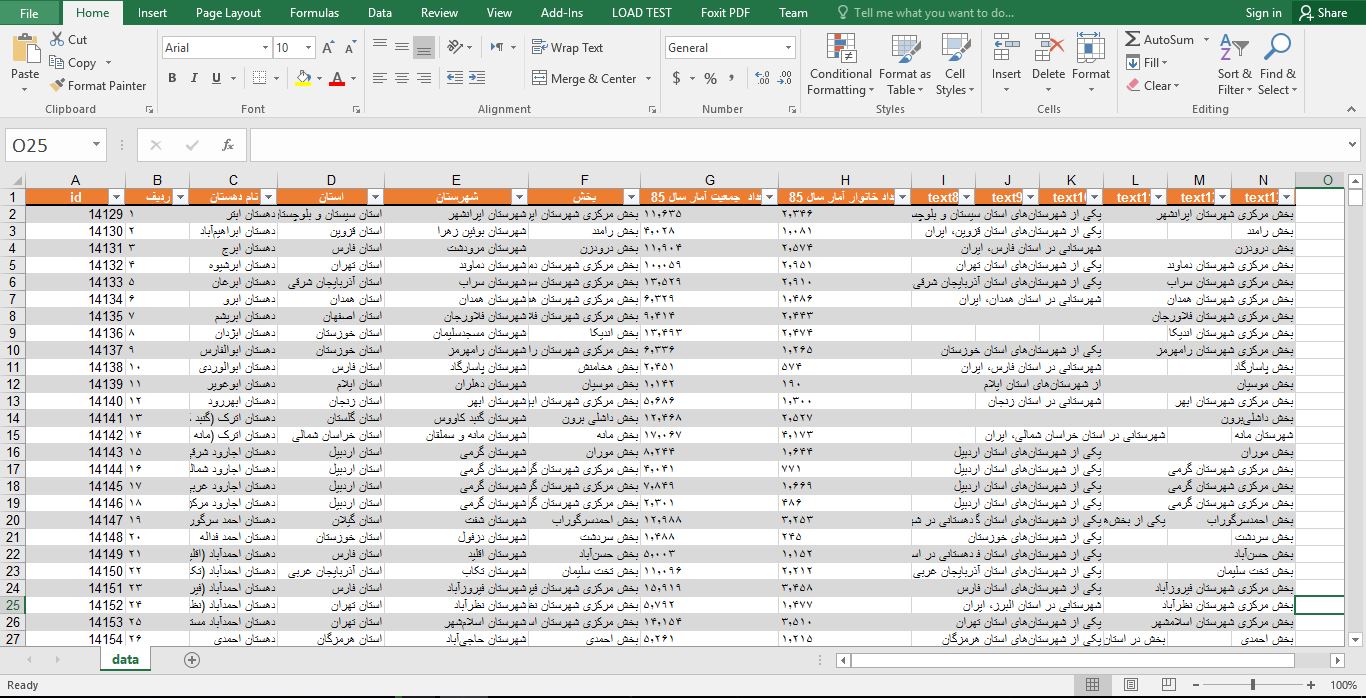The image size is (1366, 698).
Task: Select the data sheet tab
Action: pyautogui.click(x=125, y=659)
